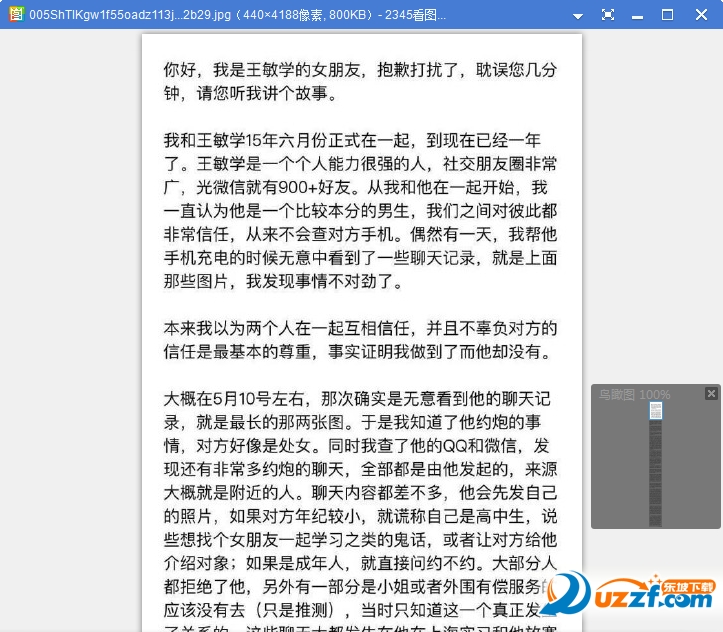
Task: Close the 鸟瞰图 overview panel
Action: pyautogui.click(x=711, y=393)
